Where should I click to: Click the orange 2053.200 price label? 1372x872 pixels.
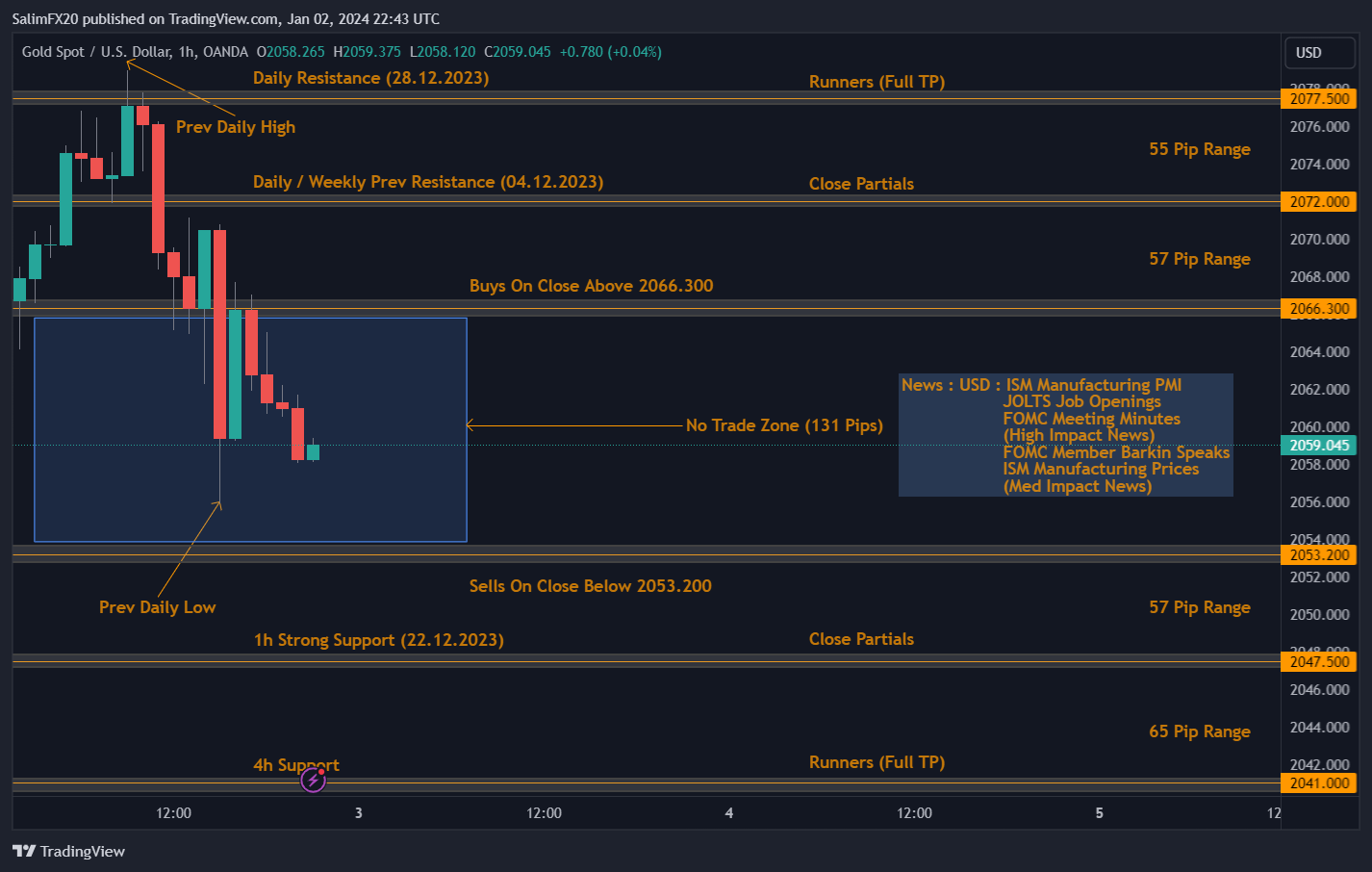pyautogui.click(x=1319, y=554)
